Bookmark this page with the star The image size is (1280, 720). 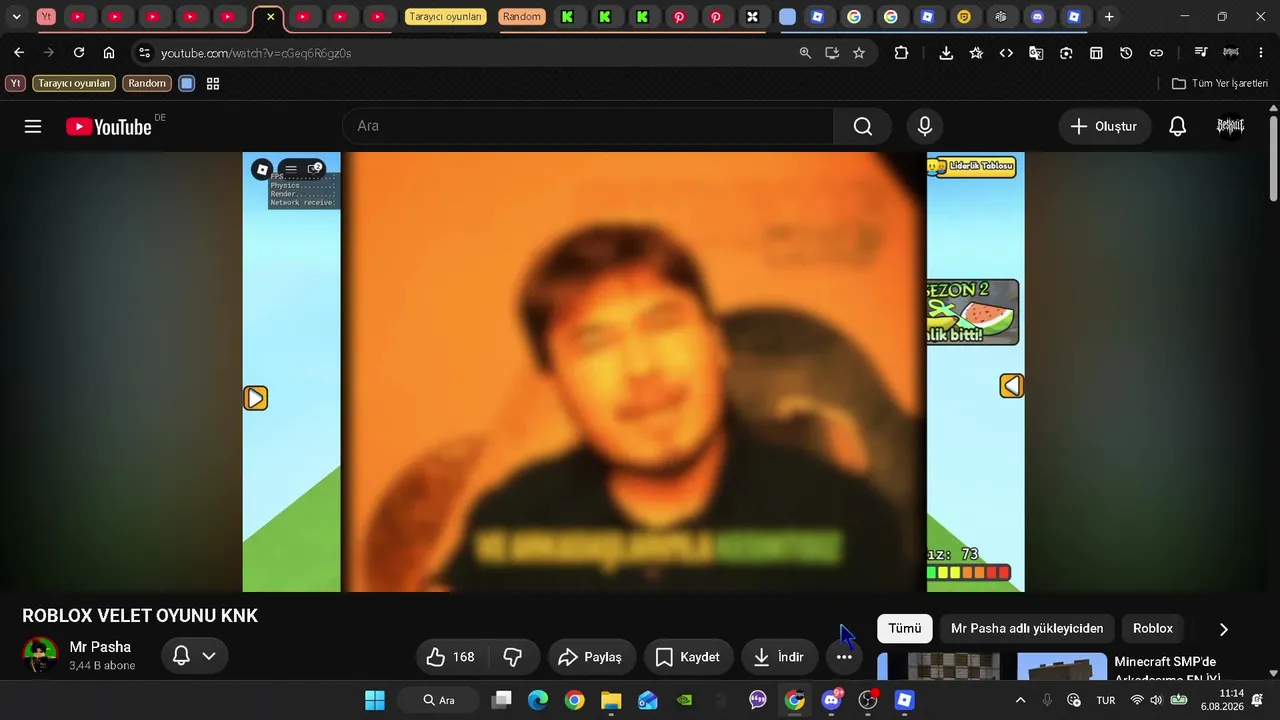point(859,53)
